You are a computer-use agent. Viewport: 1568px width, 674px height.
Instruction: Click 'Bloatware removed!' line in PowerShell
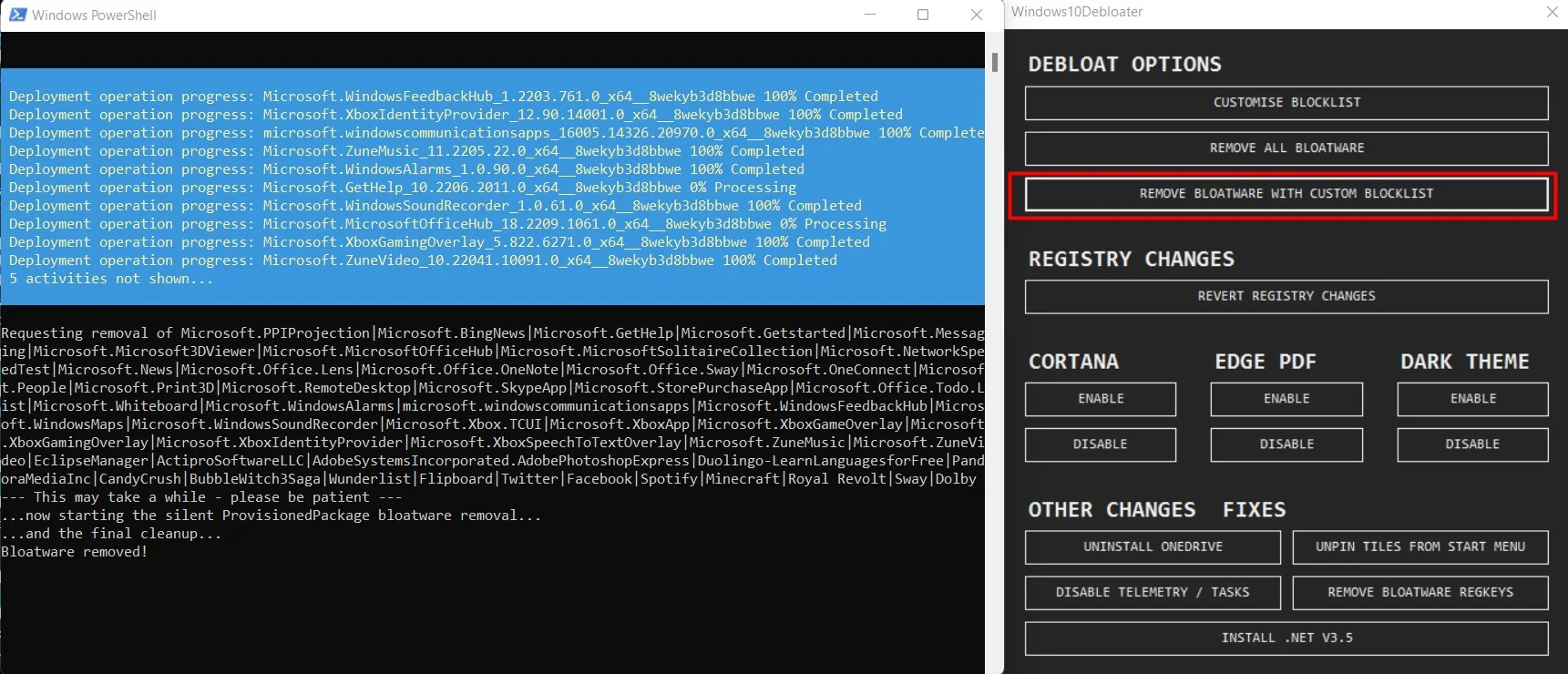point(75,552)
